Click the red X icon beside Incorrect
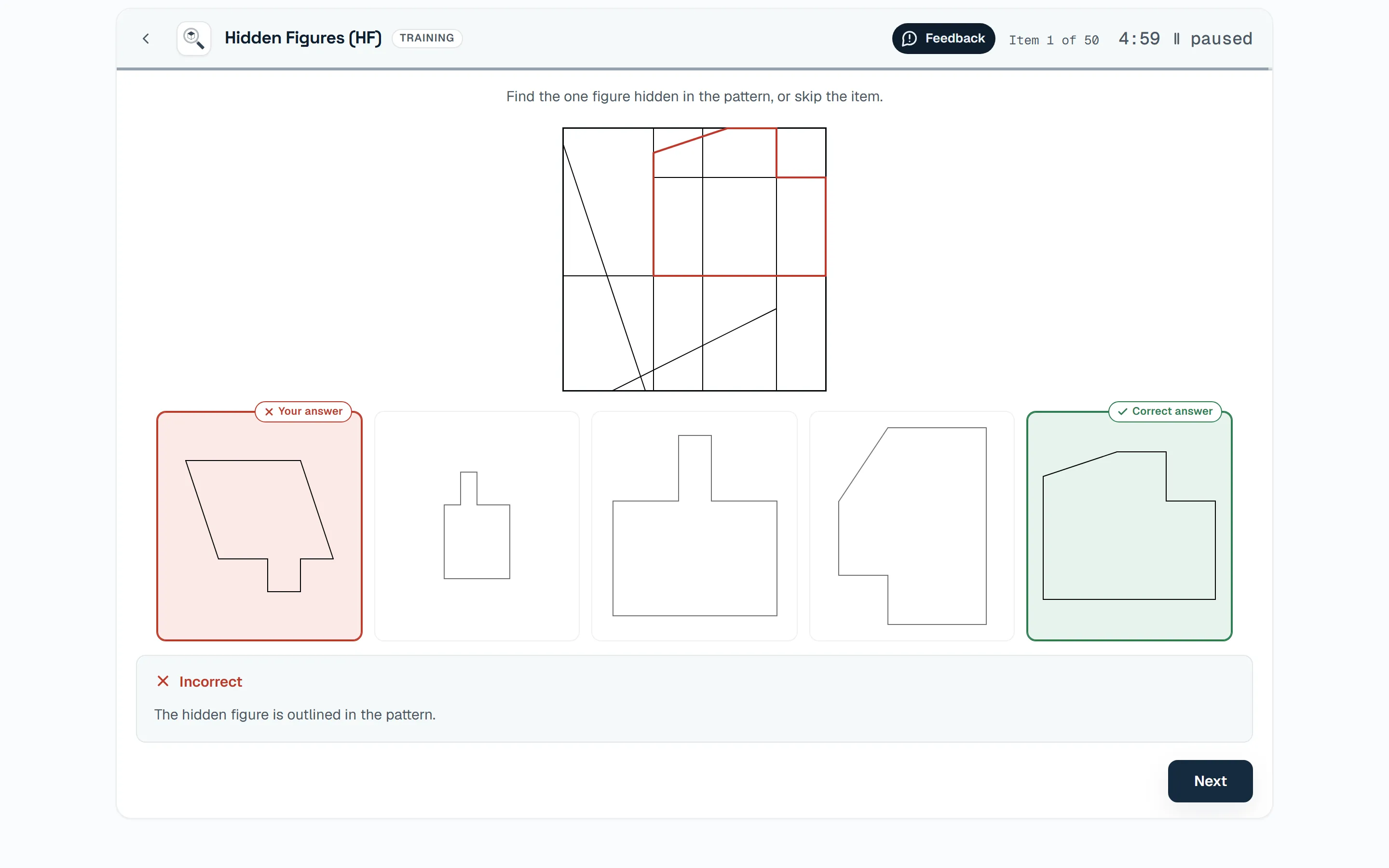This screenshot has width=1389, height=868. coord(163,681)
